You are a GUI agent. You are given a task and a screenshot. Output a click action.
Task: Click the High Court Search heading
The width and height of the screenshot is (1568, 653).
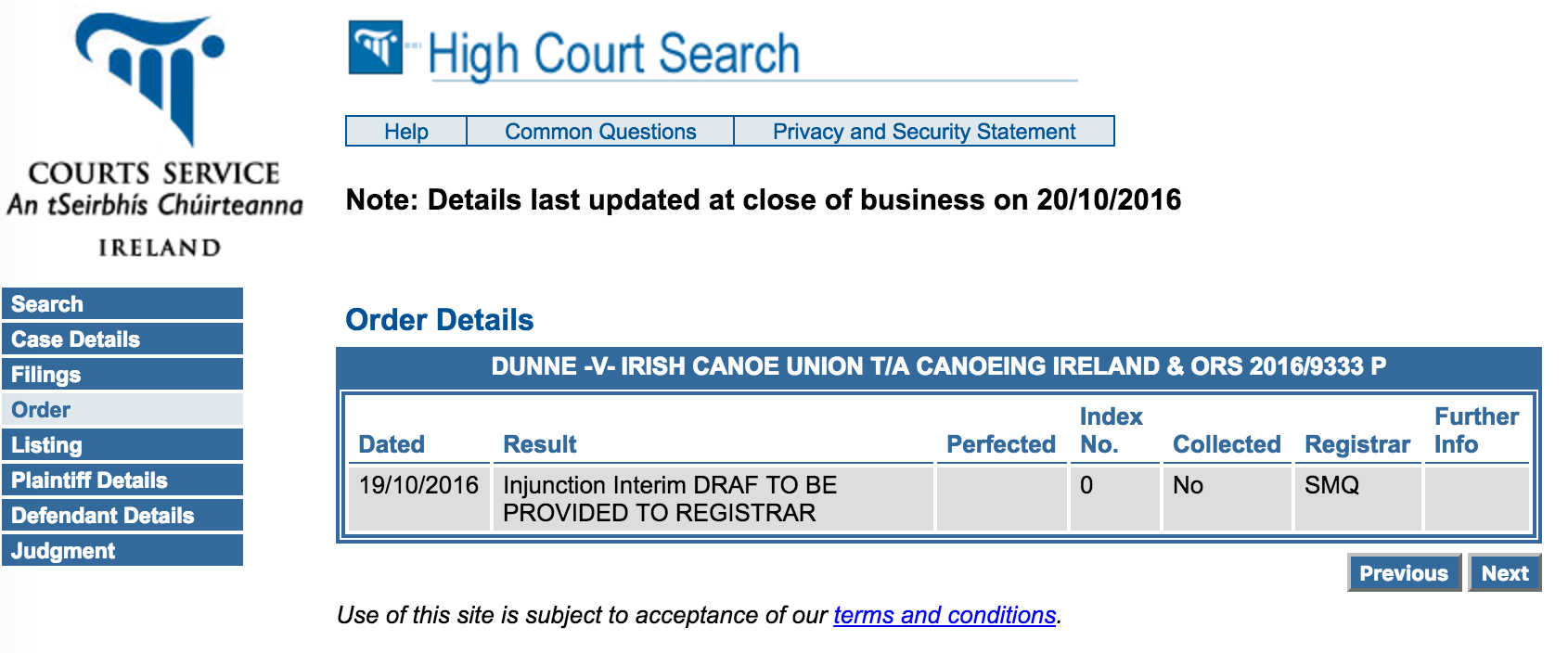613,54
